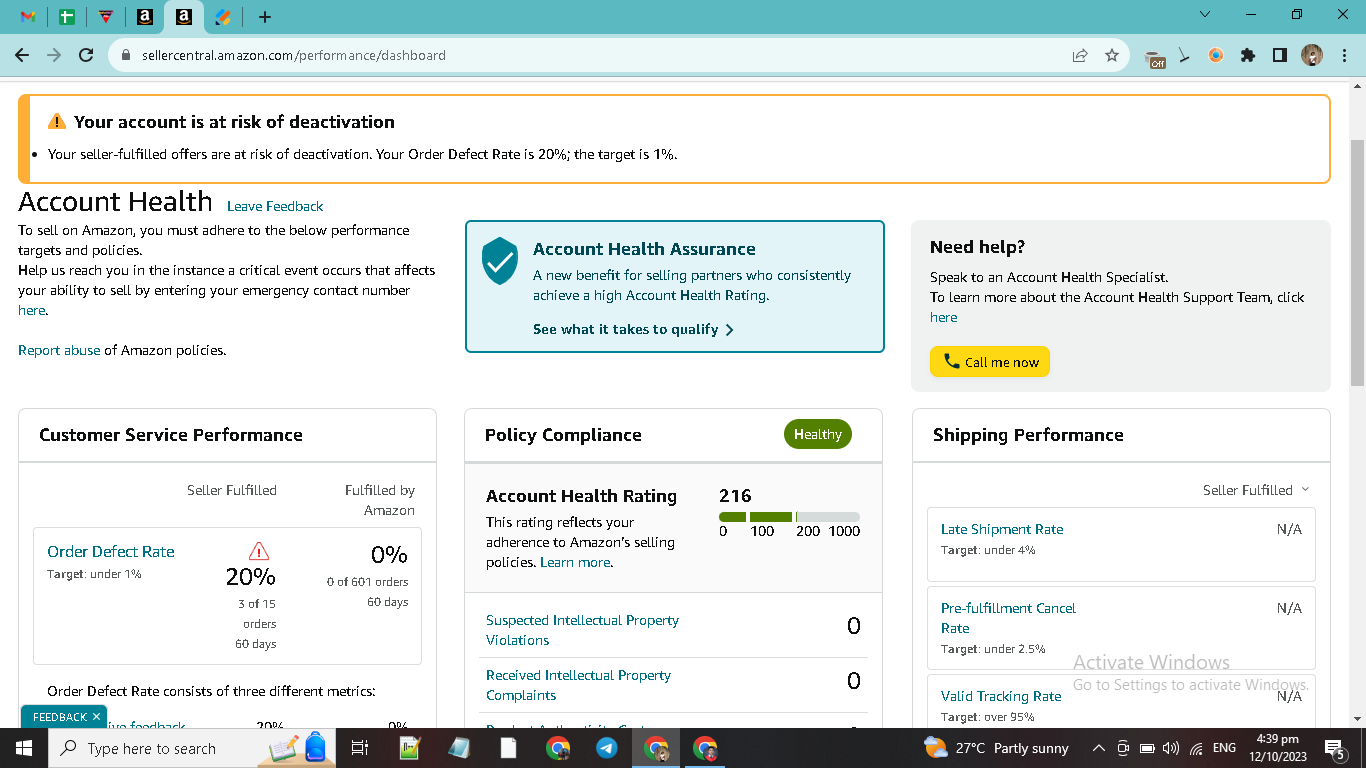Click the Healthy status badge
The width and height of the screenshot is (1366, 768).
click(x=818, y=434)
